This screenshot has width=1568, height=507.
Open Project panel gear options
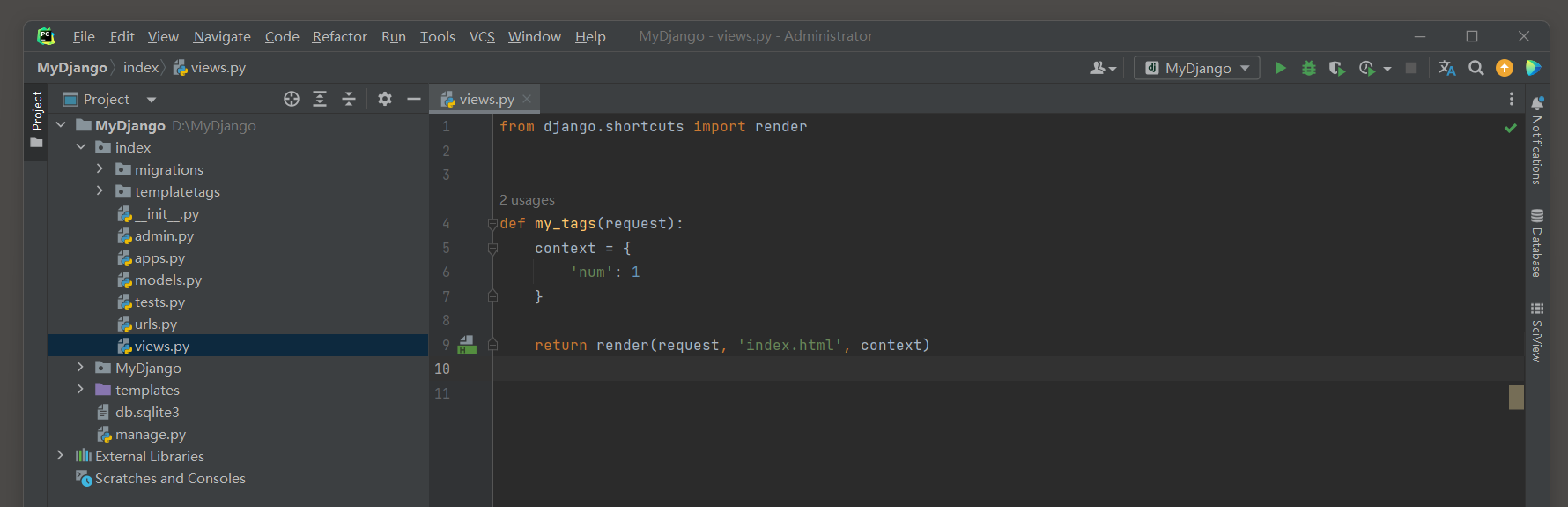coord(385,99)
